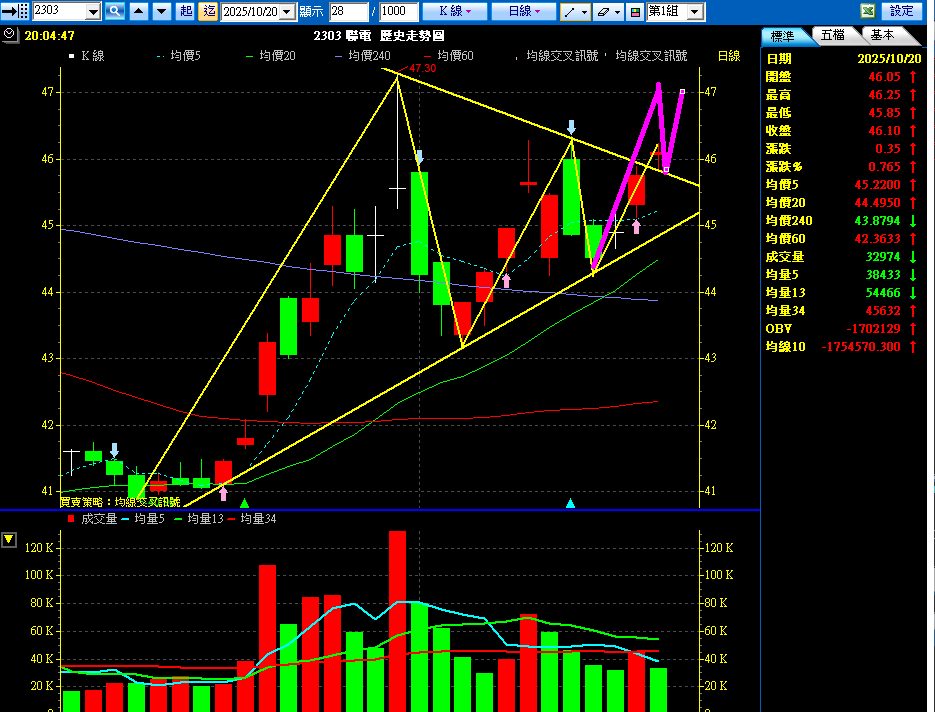Click the yellow 日線 label beside the legend

click(729, 55)
